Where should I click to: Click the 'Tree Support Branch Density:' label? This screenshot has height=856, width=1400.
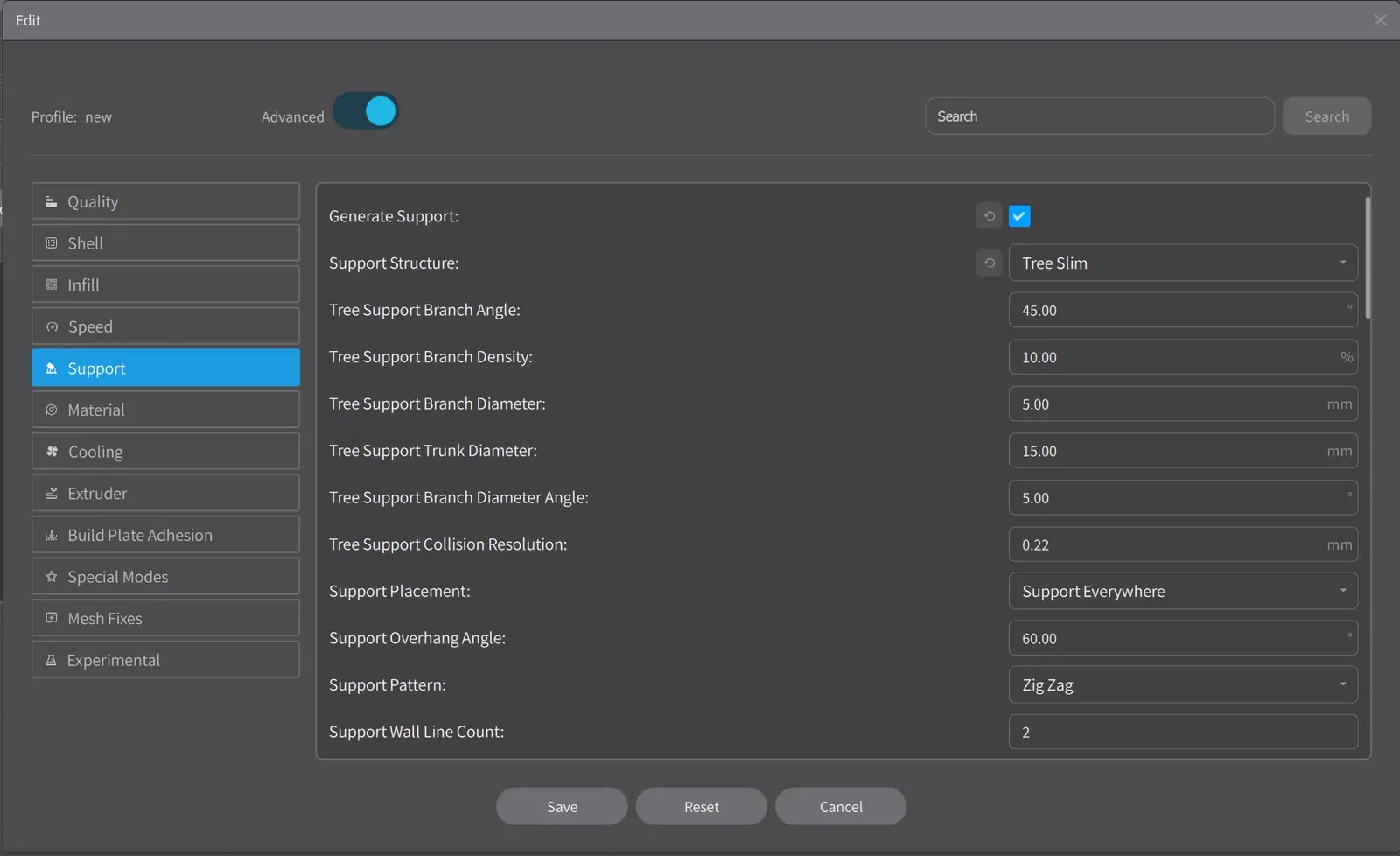click(430, 356)
